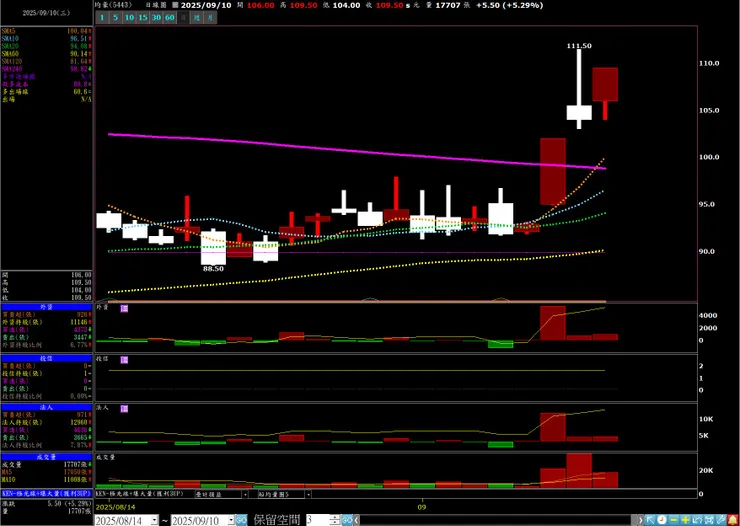Click the 09 month axis marker
Viewport: 740px width, 526px height.
click(x=422, y=507)
